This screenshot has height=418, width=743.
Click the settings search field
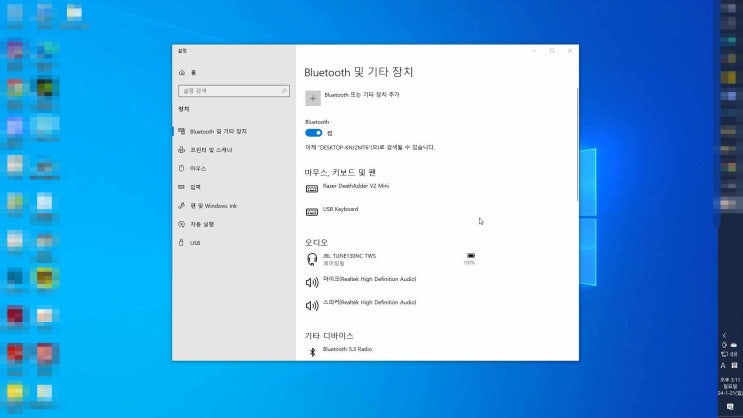(x=232, y=92)
